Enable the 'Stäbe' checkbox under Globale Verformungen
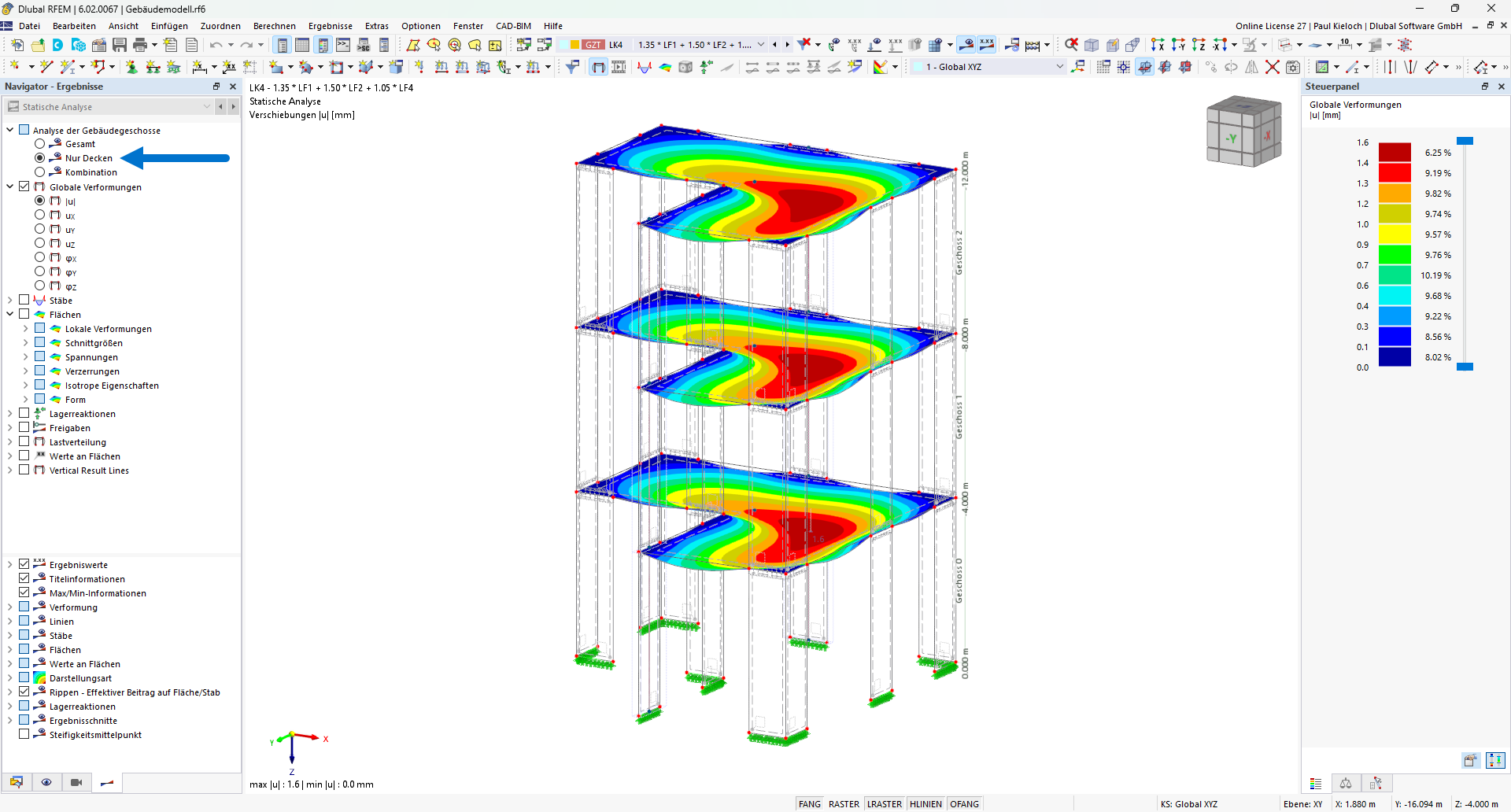This screenshot has height=812, width=1511. tap(23, 300)
